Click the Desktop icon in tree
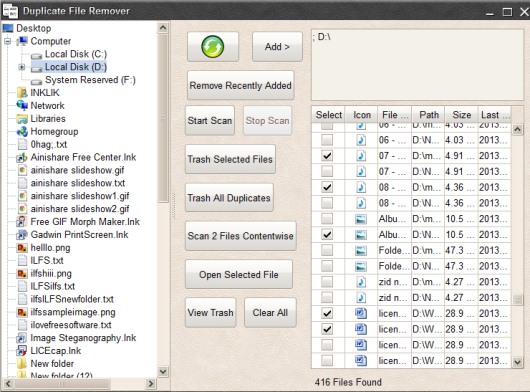Image resolution: width=530 pixels, height=392 pixels. point(8,28)
